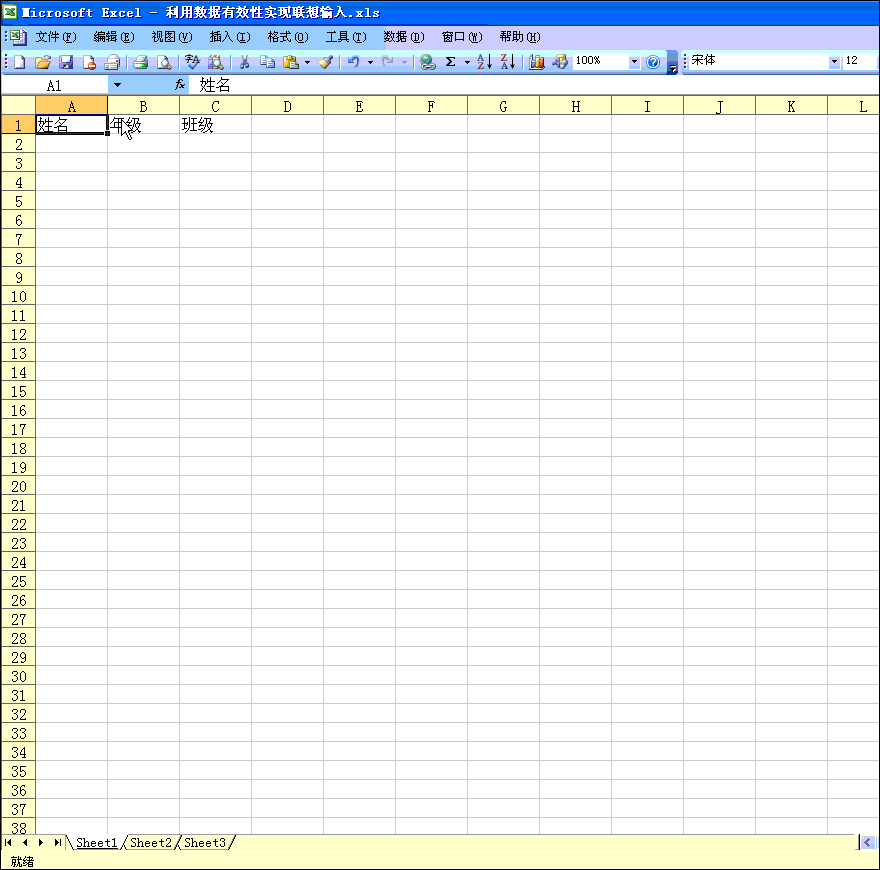Expand the zoom percentage dropdown
880x870 pixels.
coord(634,62)
